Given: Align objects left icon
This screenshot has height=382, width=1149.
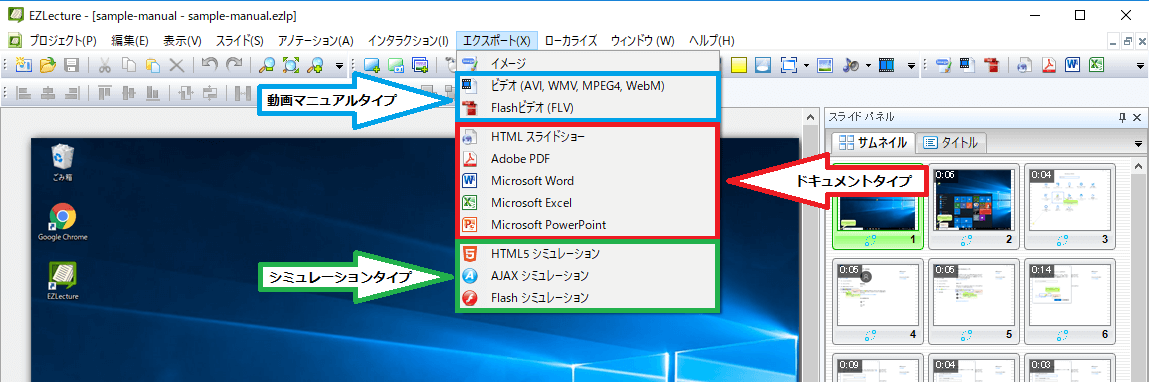Looking at the screenshot, I should 23,93.
